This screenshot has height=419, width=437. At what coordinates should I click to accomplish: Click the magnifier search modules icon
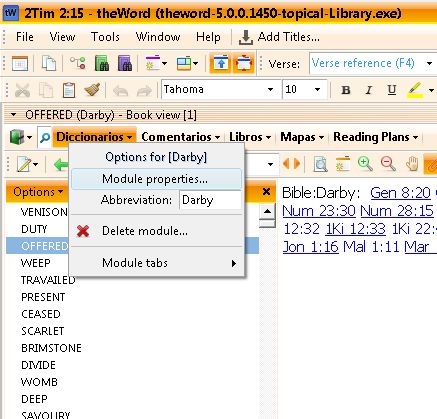click(x=45, y=137)
